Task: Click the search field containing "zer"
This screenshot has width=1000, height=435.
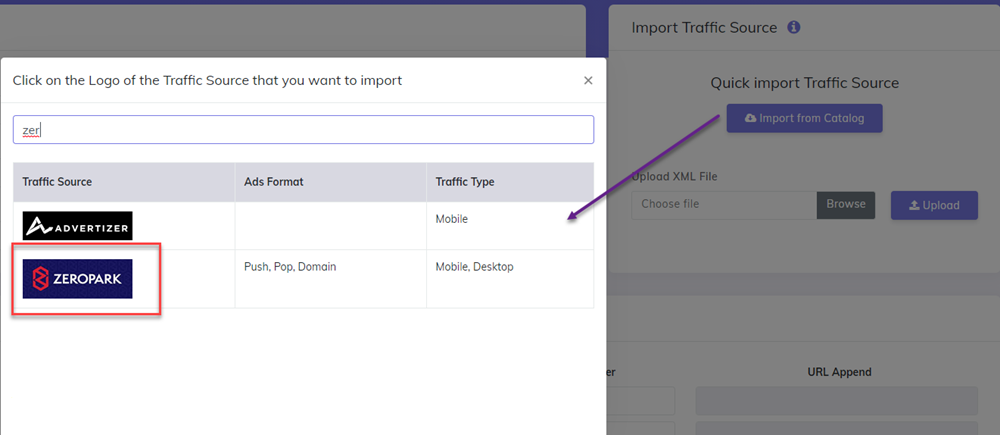Action: pyautogui.click(x=304, y=129)
